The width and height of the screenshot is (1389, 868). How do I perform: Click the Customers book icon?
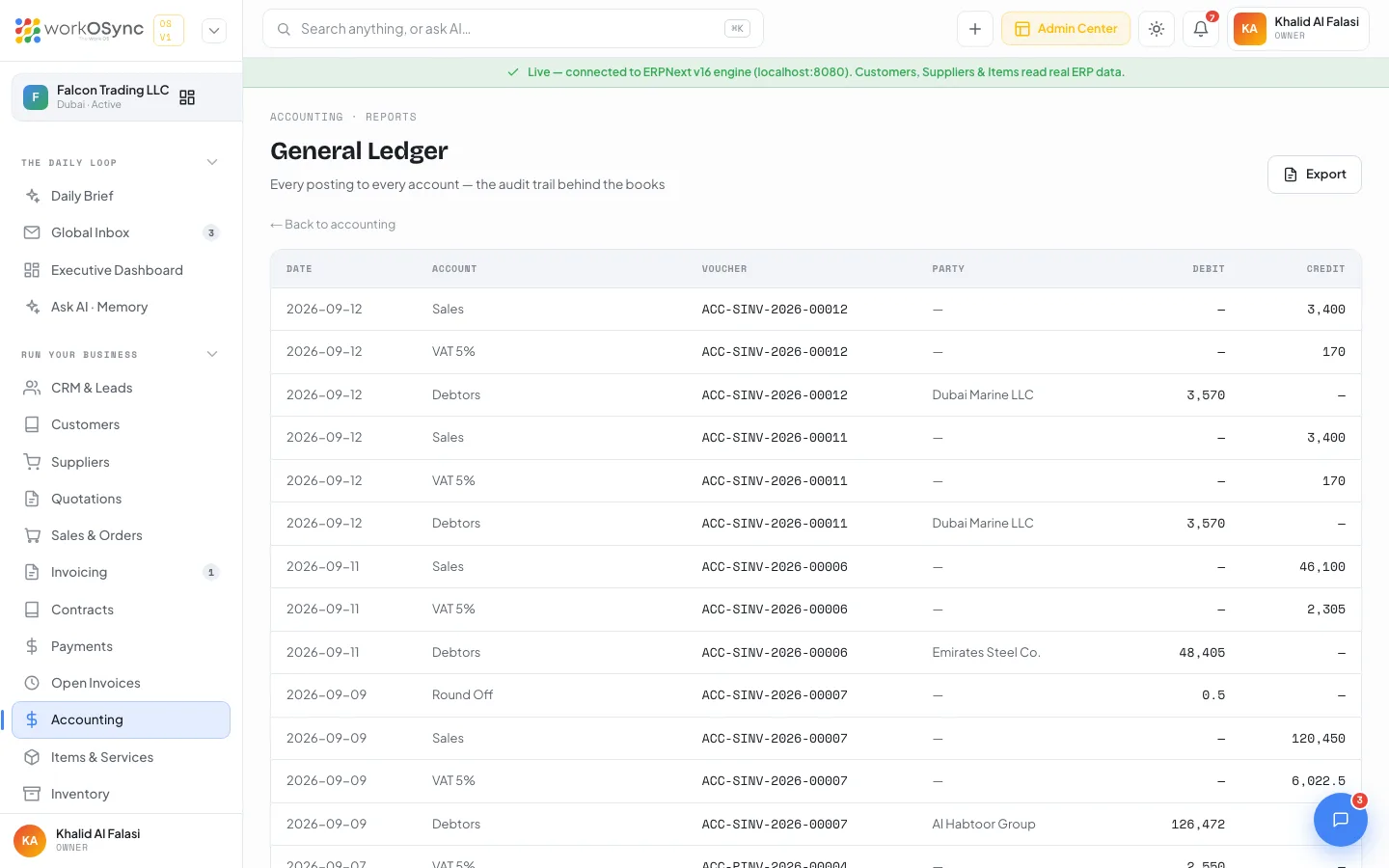pyautogui.click(x=32, y=424)
